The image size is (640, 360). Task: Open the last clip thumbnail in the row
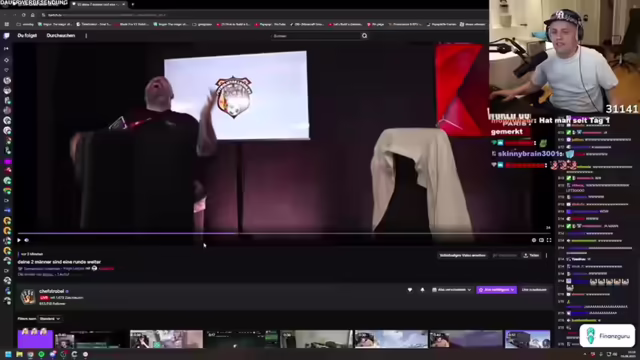pos(527,339)
